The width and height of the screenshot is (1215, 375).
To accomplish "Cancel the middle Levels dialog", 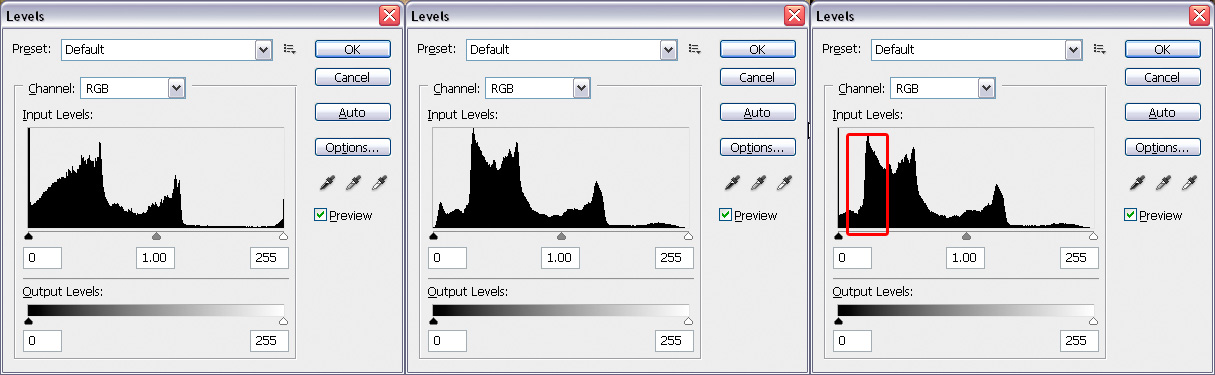I will (757, 77).
